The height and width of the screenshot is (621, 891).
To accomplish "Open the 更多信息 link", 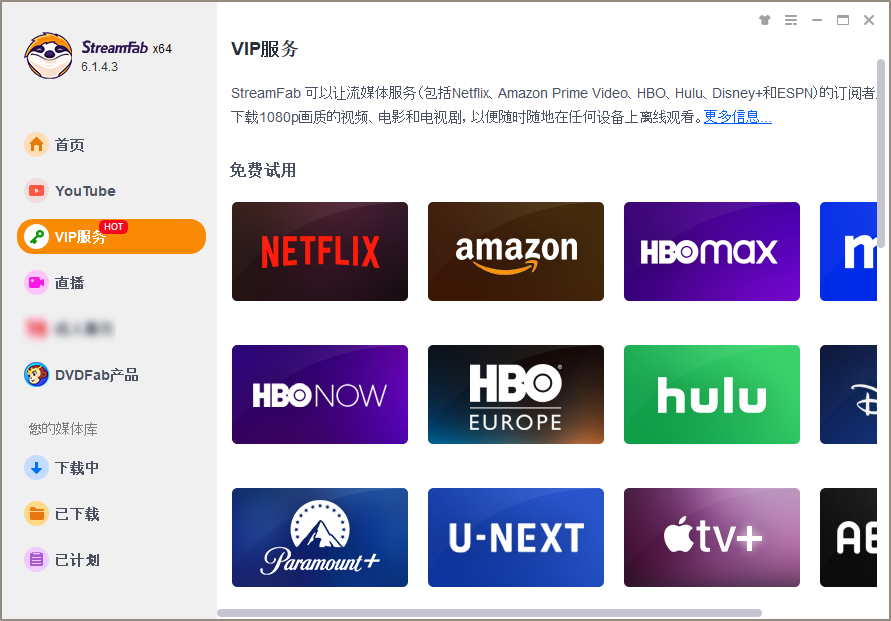I will (x=738, y=116).
